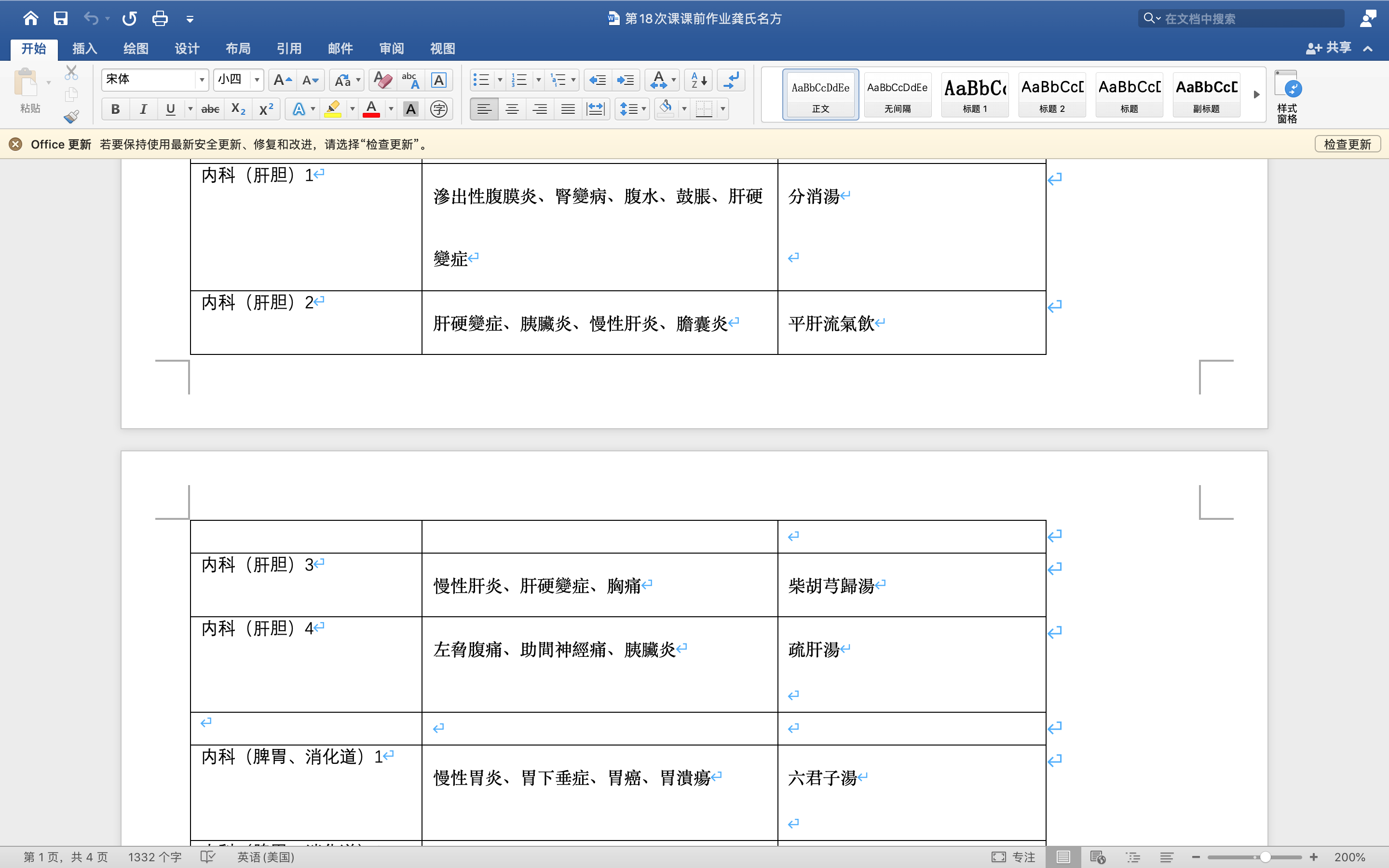Viewport: 1389px width, 868px height.
Task: Decrease font size with small A
Action: (310, 81)
